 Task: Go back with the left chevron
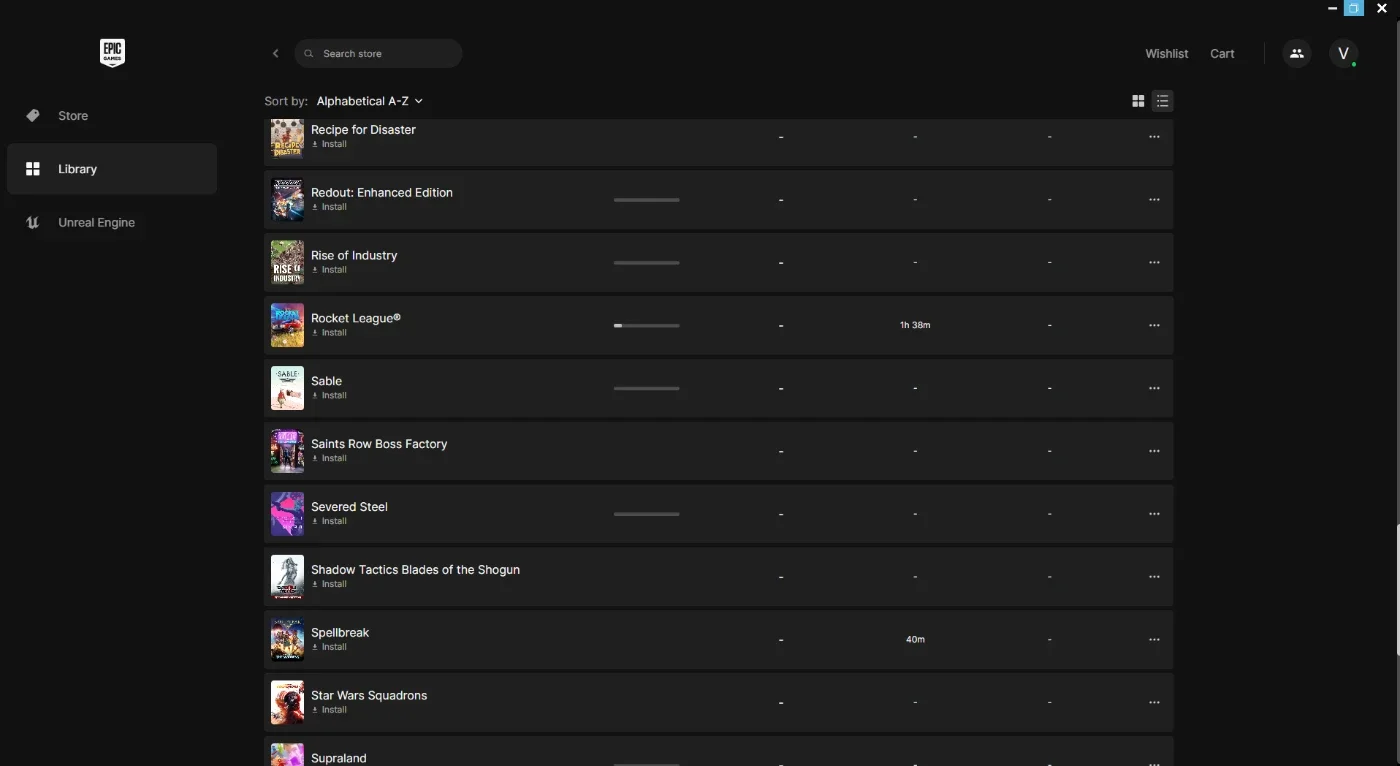click(x=276, y=54)
